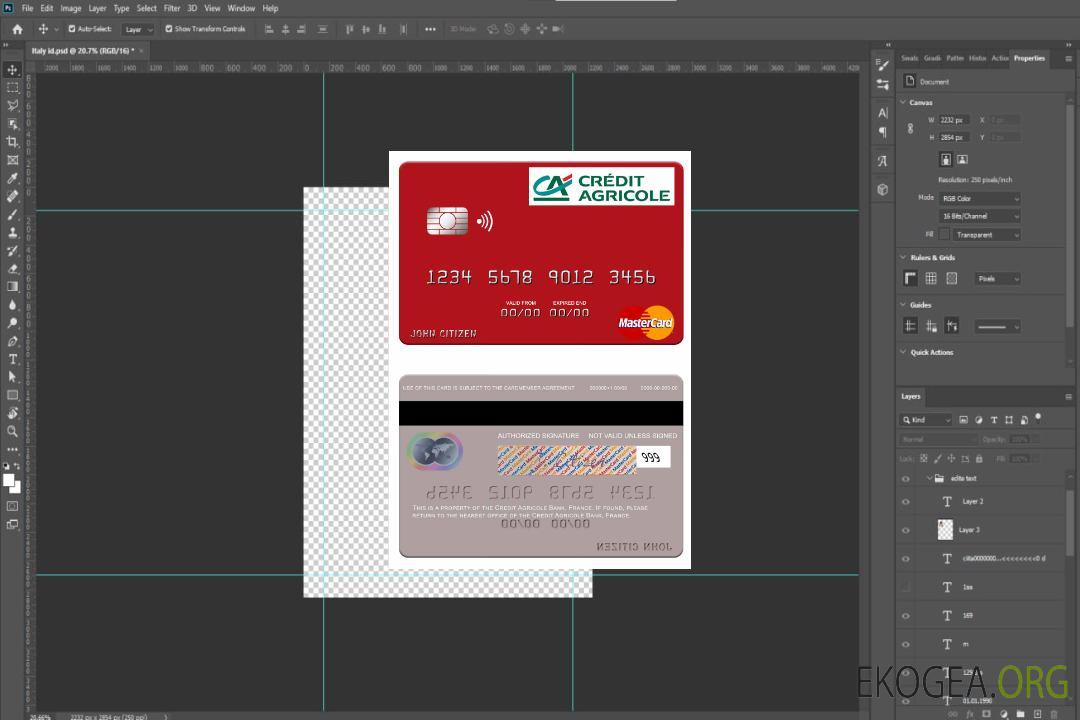Select the Rectangular Marquee tool
The image size is (1080, 720).
tap(12, 88)
